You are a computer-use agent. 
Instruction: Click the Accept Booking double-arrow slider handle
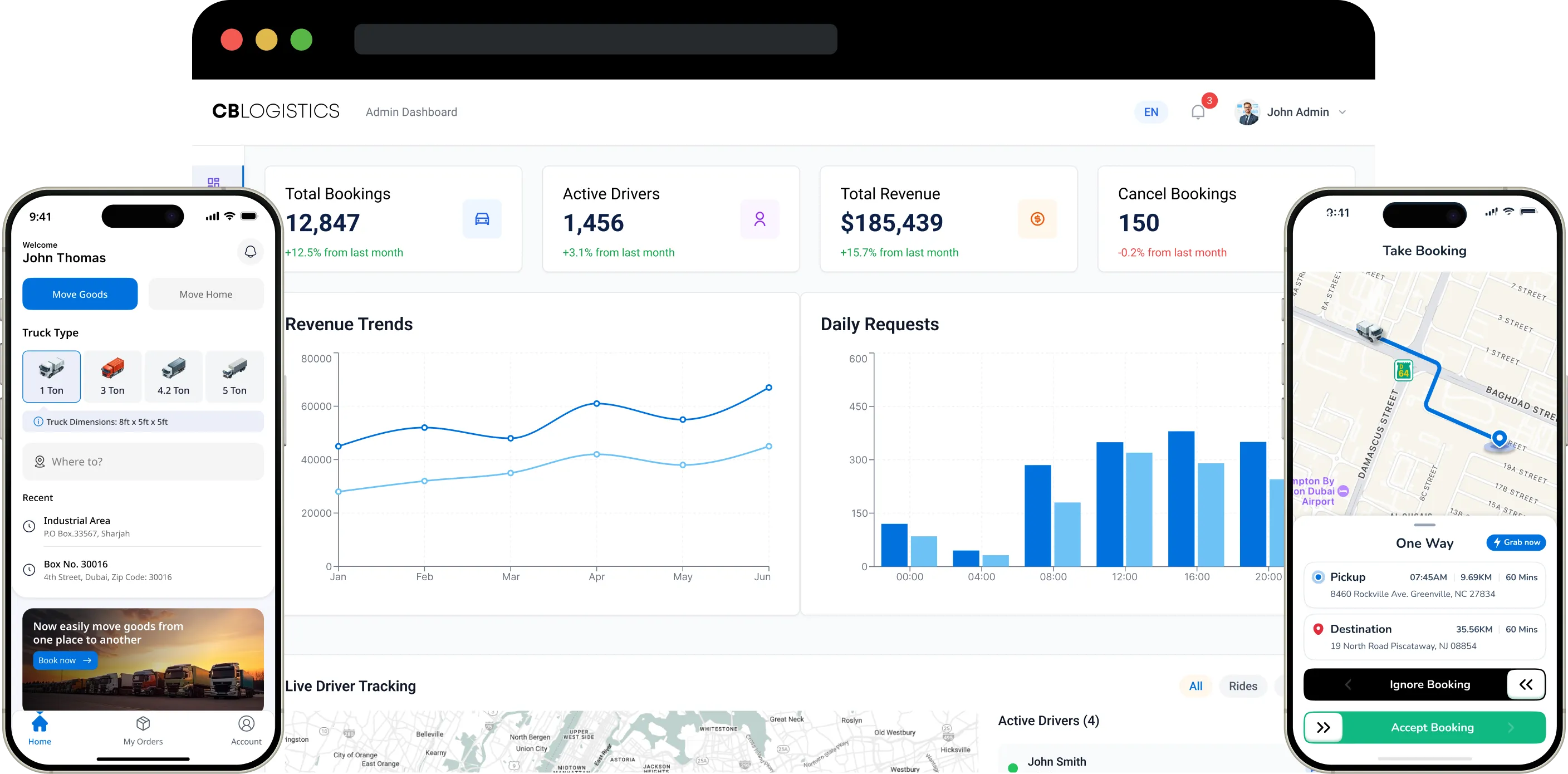[1324, 727]
